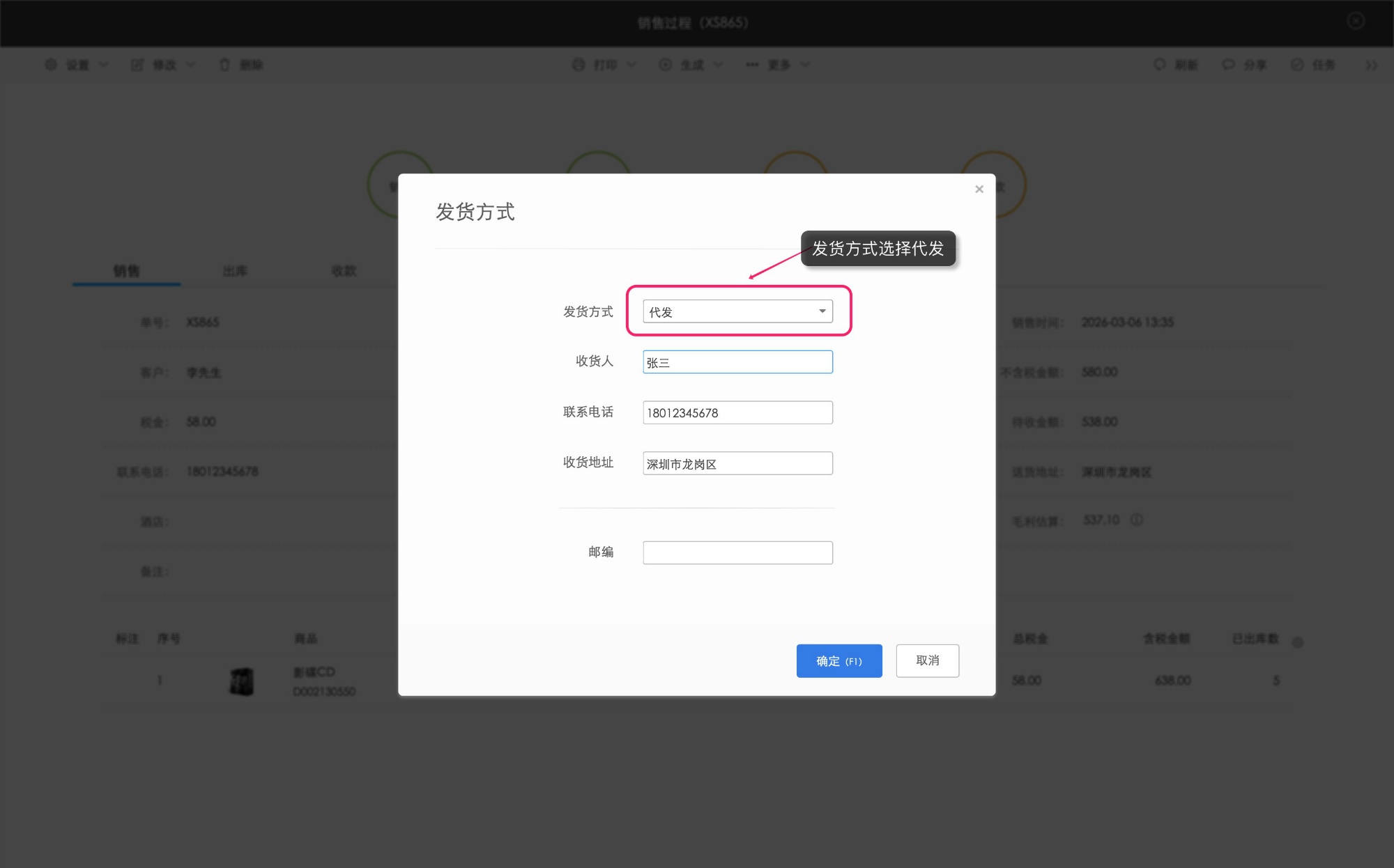Click the 打印 printer icon

tap(578, 64)
